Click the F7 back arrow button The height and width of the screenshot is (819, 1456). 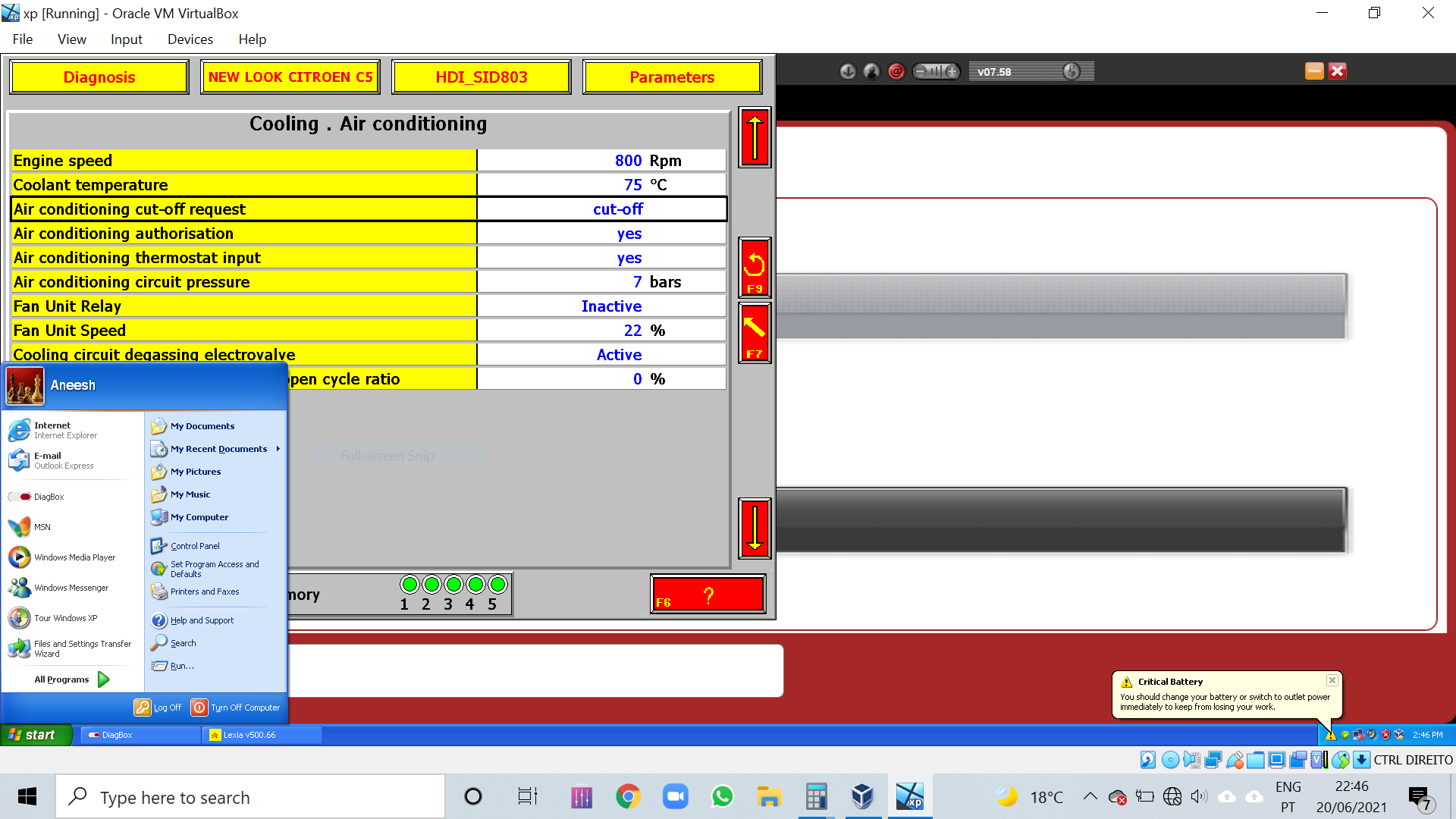[755, 333]
